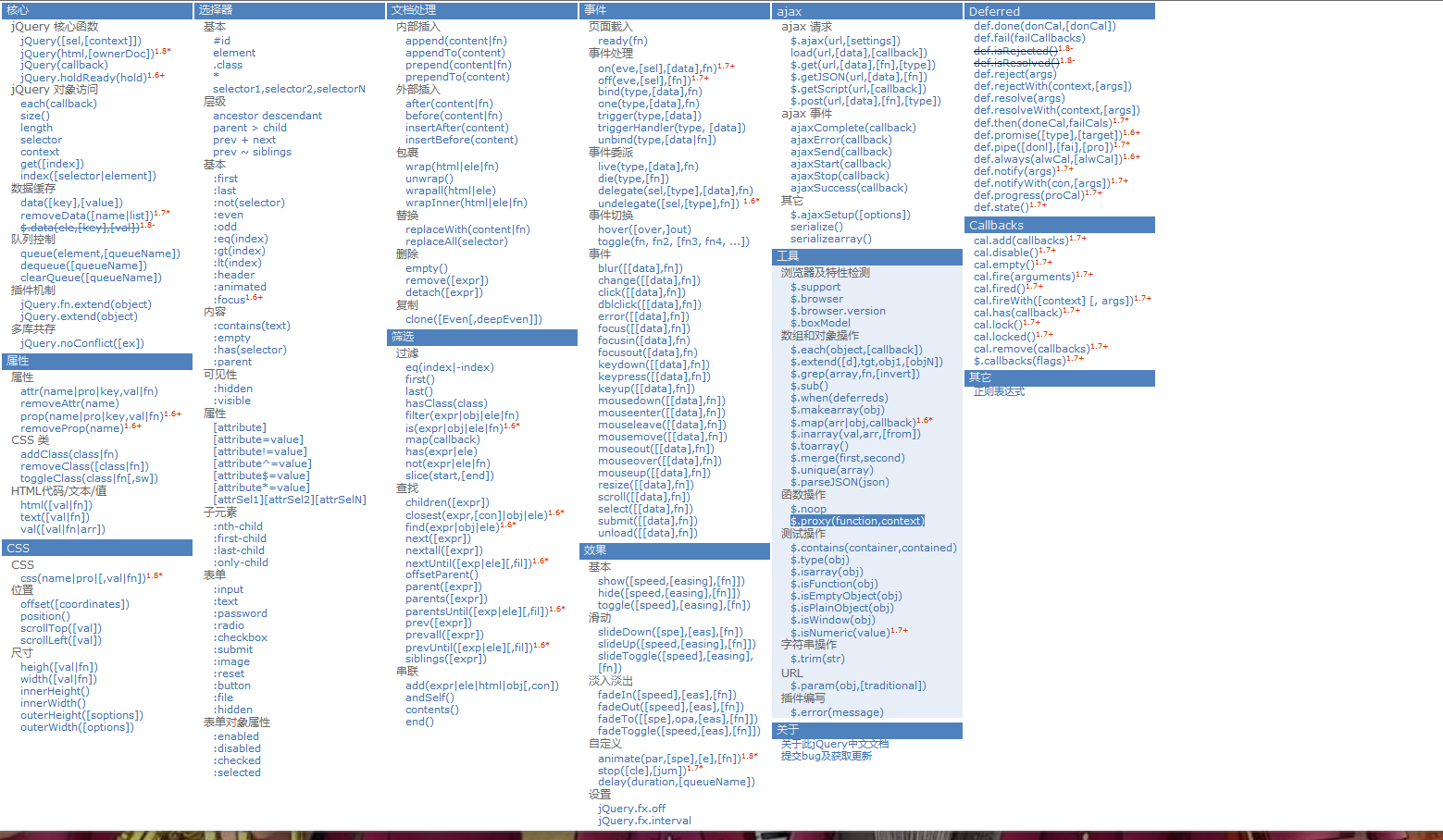Open the offset([coordinates]) link

coord(75,604)
